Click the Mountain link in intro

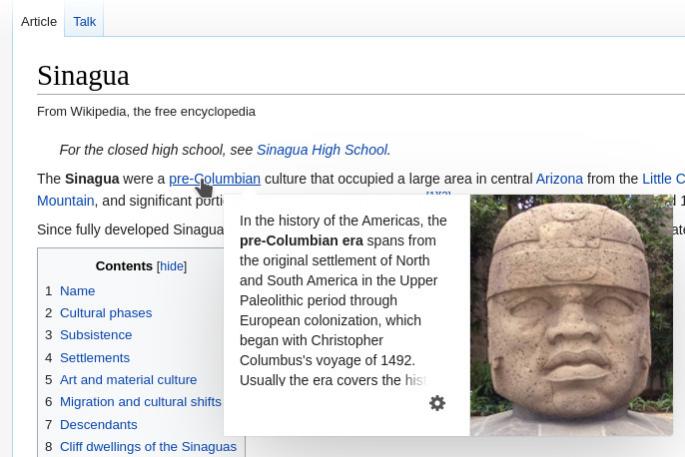click(x=66, y=201)
